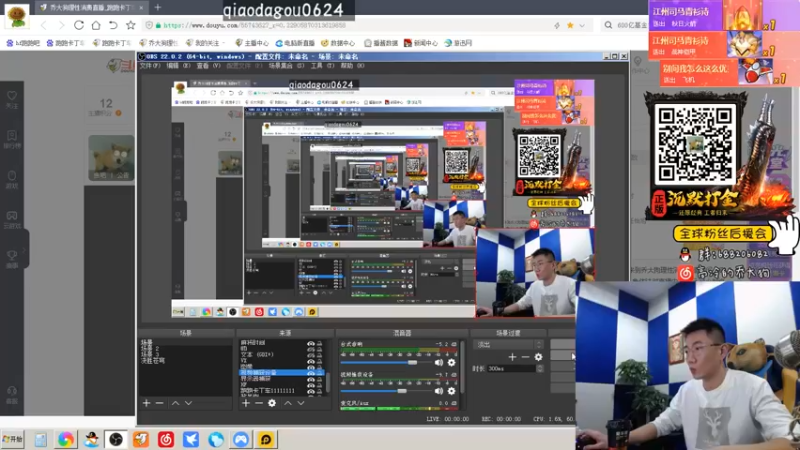800x450 pixels.
Task: Hide the 显示器捕获 source
Action: tap(310, 379)
